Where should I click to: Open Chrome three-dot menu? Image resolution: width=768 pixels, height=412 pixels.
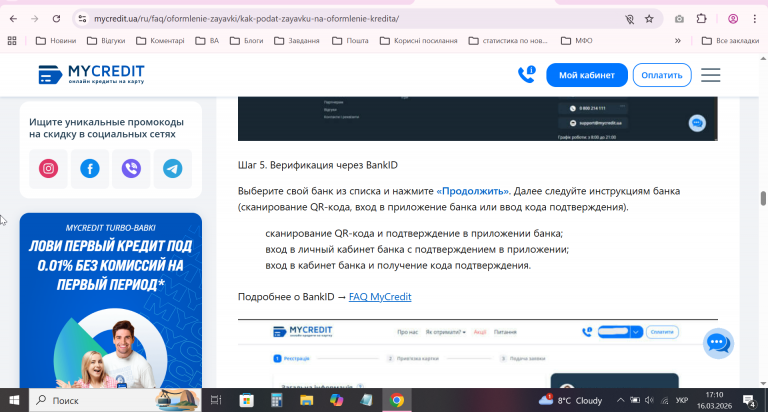pyautogui.click(x=754, y=19)
